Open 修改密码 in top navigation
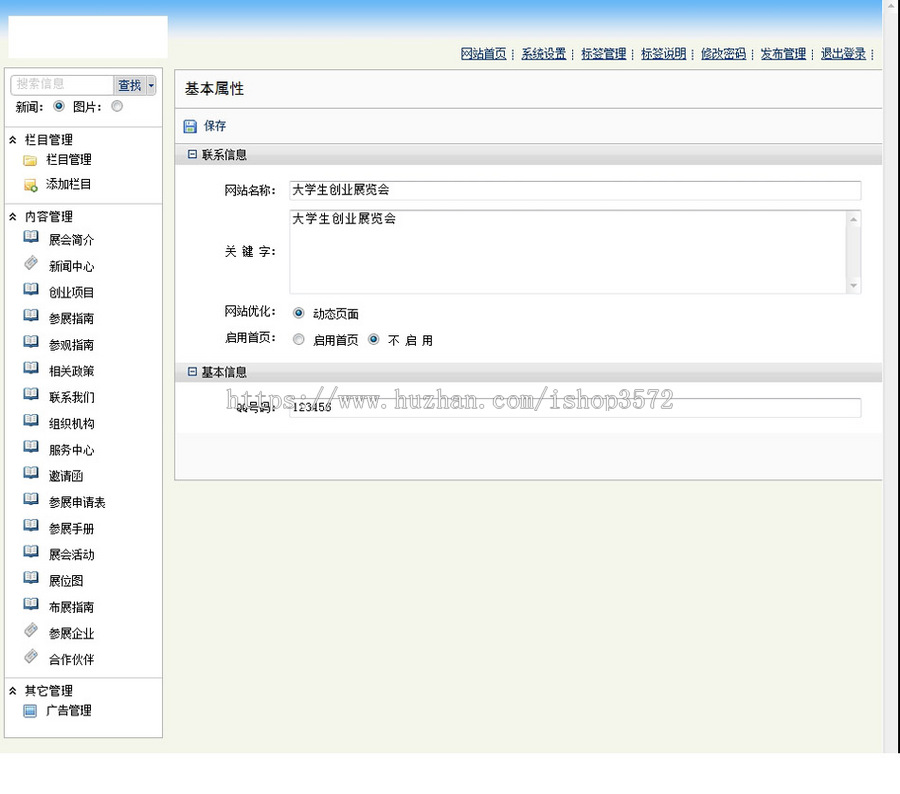This screenshot has height=794, width=900. click(x=723, y=54)
